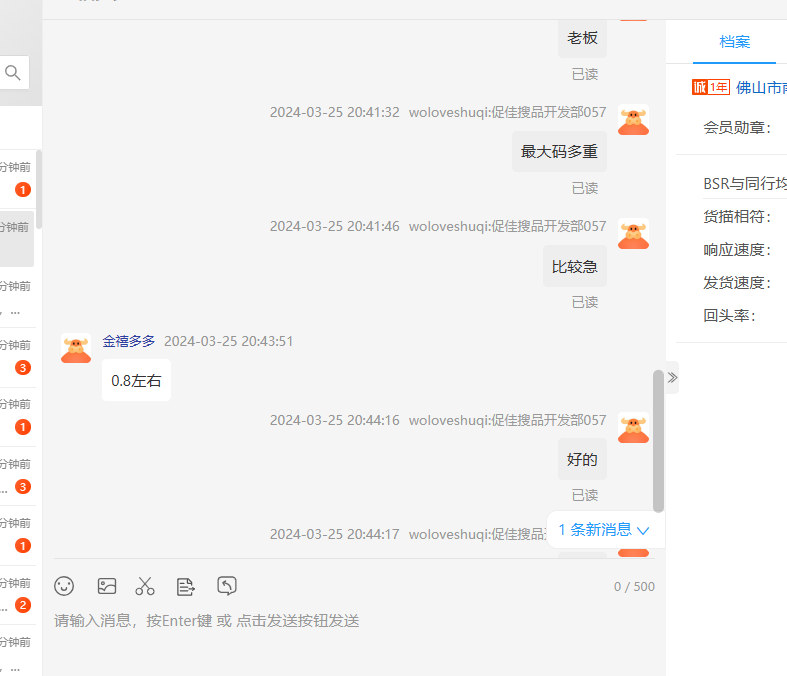Select the scissors screenshot tool
787x676 pixels.
click(146, 586)
